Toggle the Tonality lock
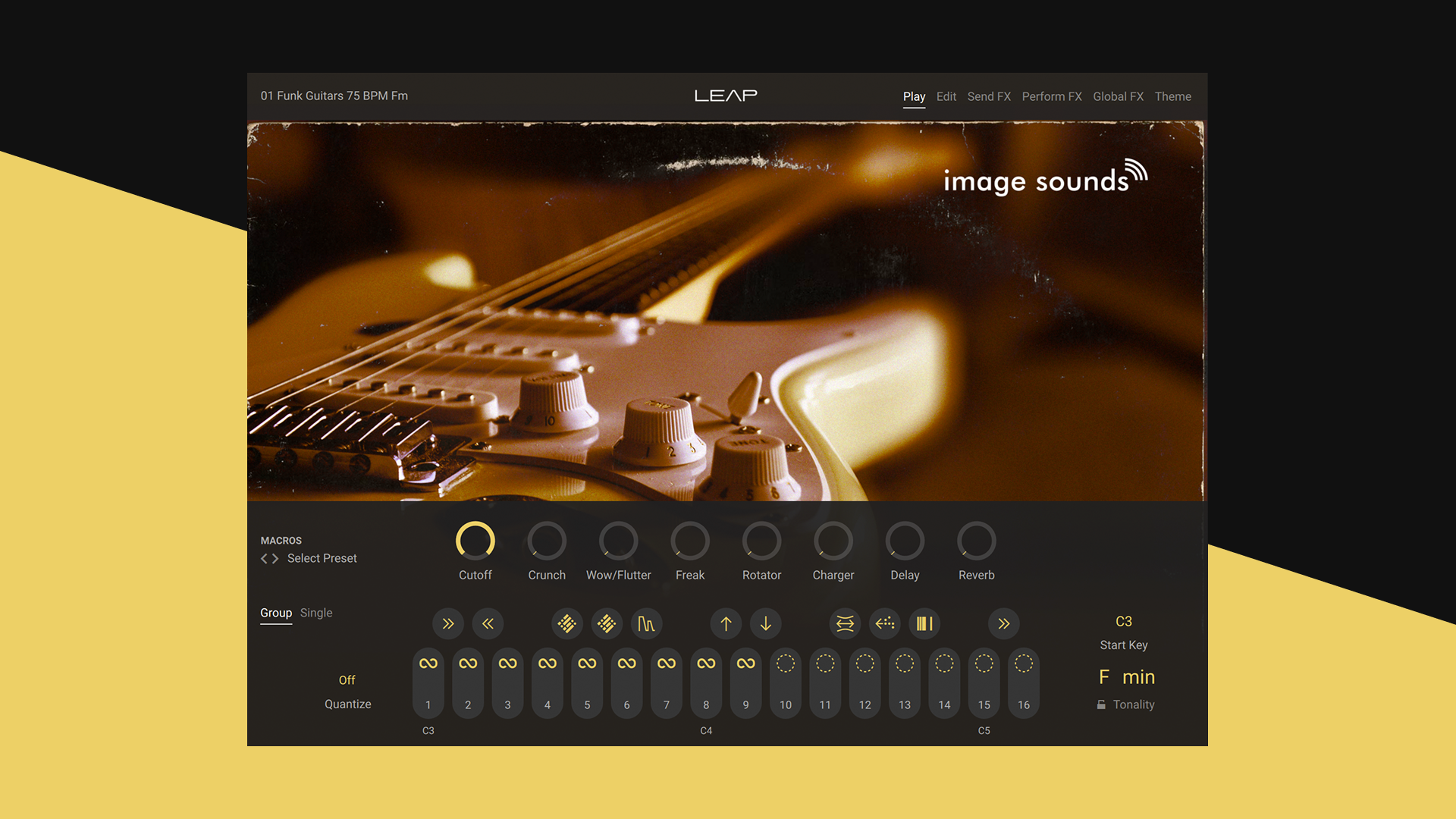Screen dimensions: 1456x819 point(1102,704)
